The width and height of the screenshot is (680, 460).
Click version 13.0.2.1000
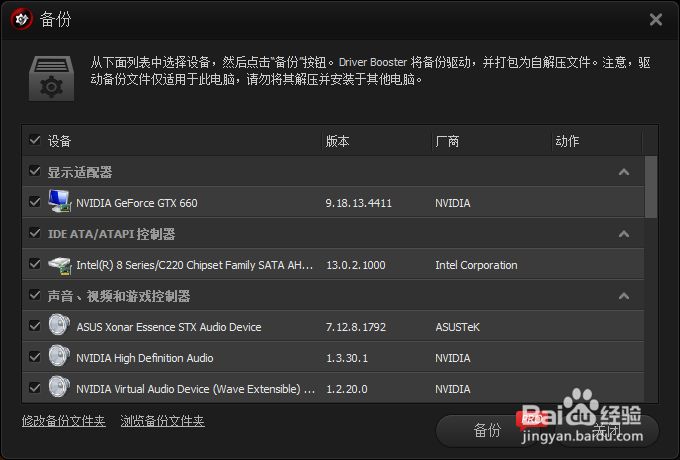click(x=356, y=265)
